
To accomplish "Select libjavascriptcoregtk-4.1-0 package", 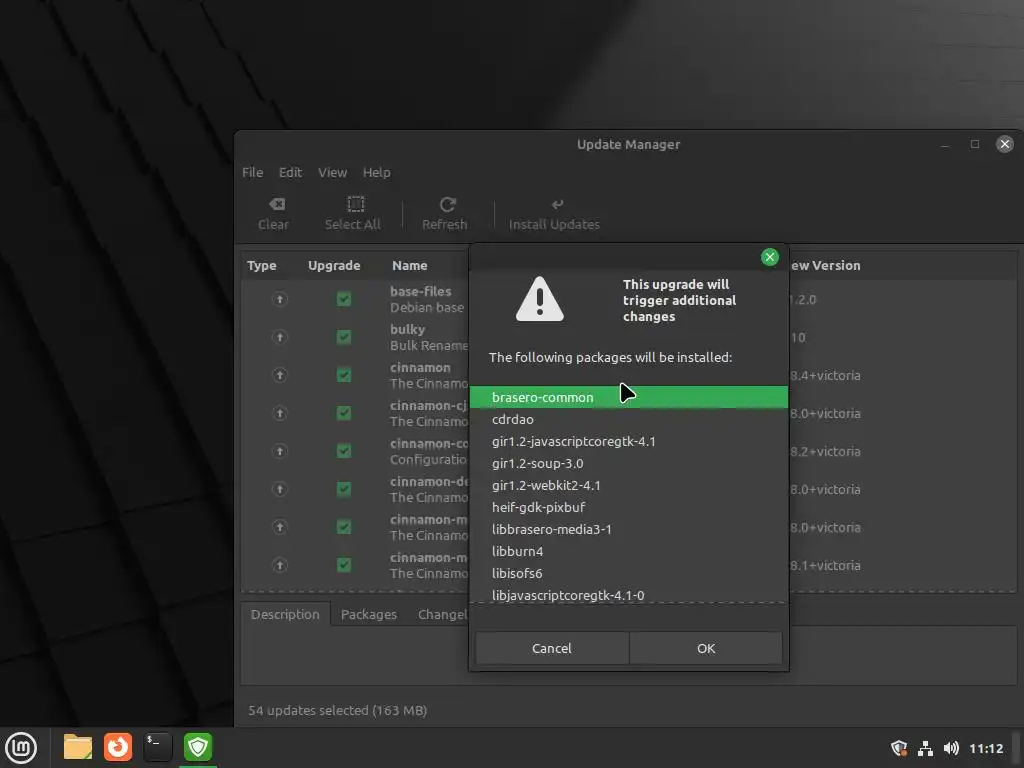I will tap(629, 595).
